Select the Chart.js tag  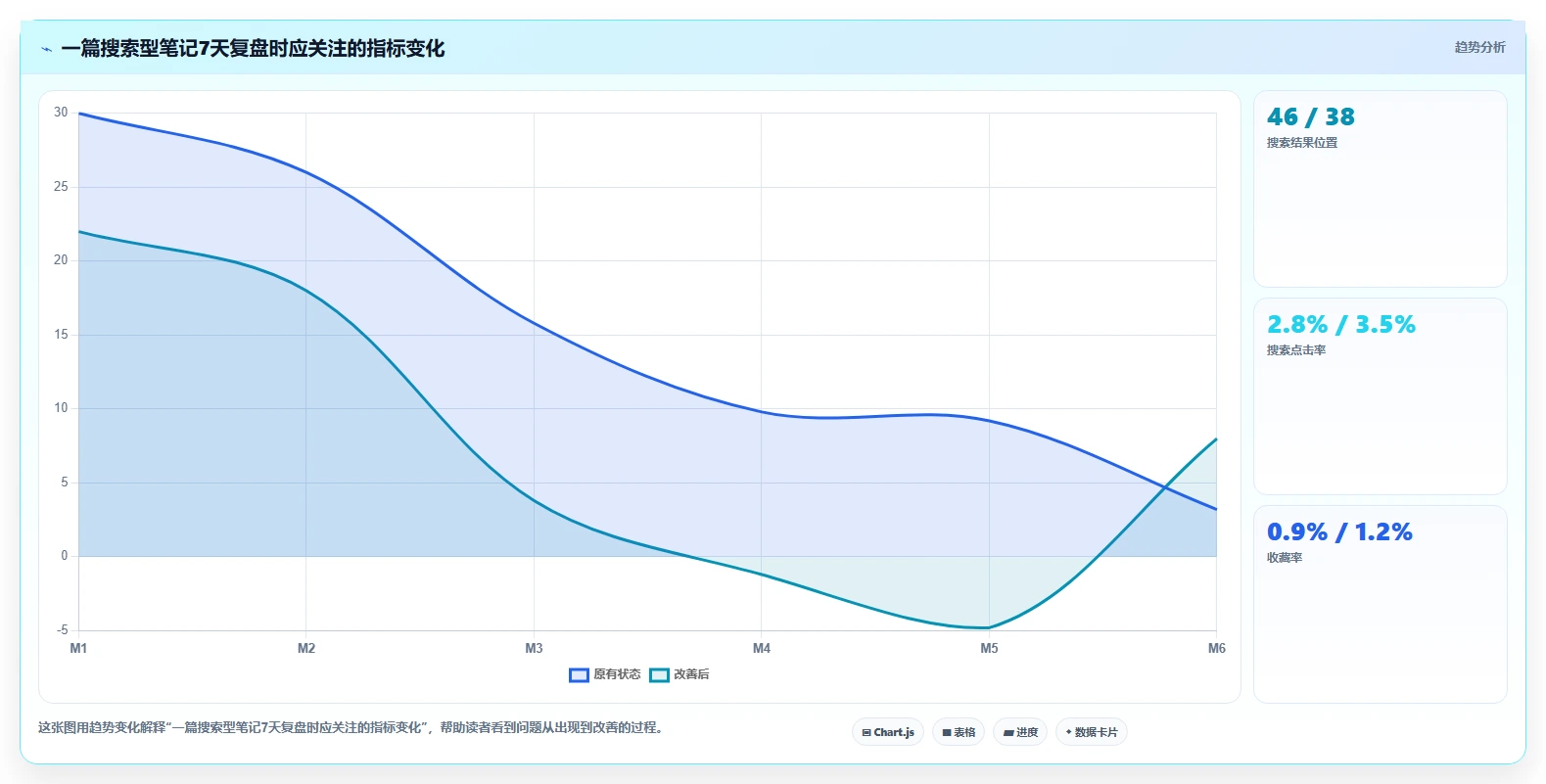click(888, 732)
